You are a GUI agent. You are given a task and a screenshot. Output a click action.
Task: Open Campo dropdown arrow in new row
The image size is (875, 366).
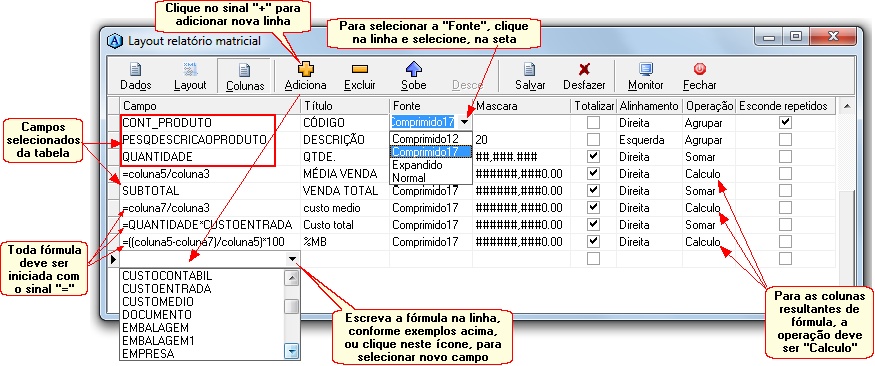[292, 259]
